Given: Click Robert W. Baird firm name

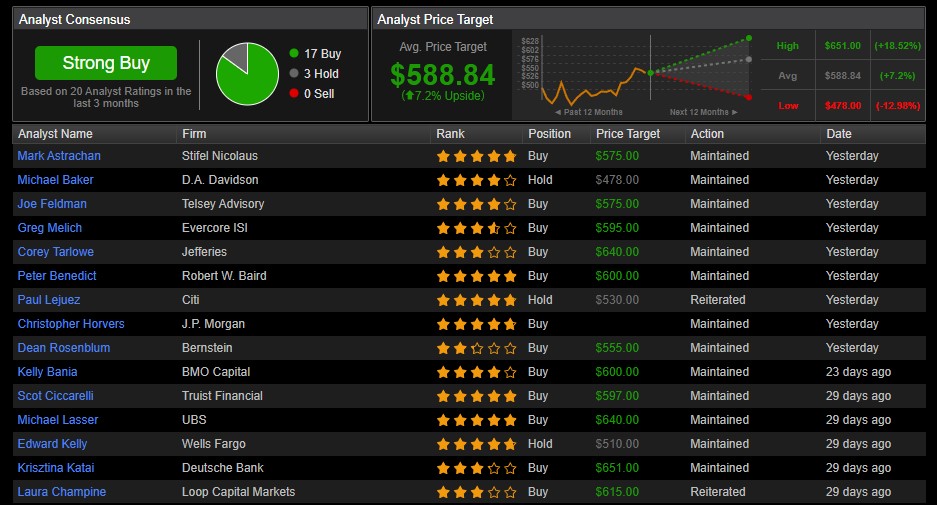Looking at the screenshot, I should [224, 276].
